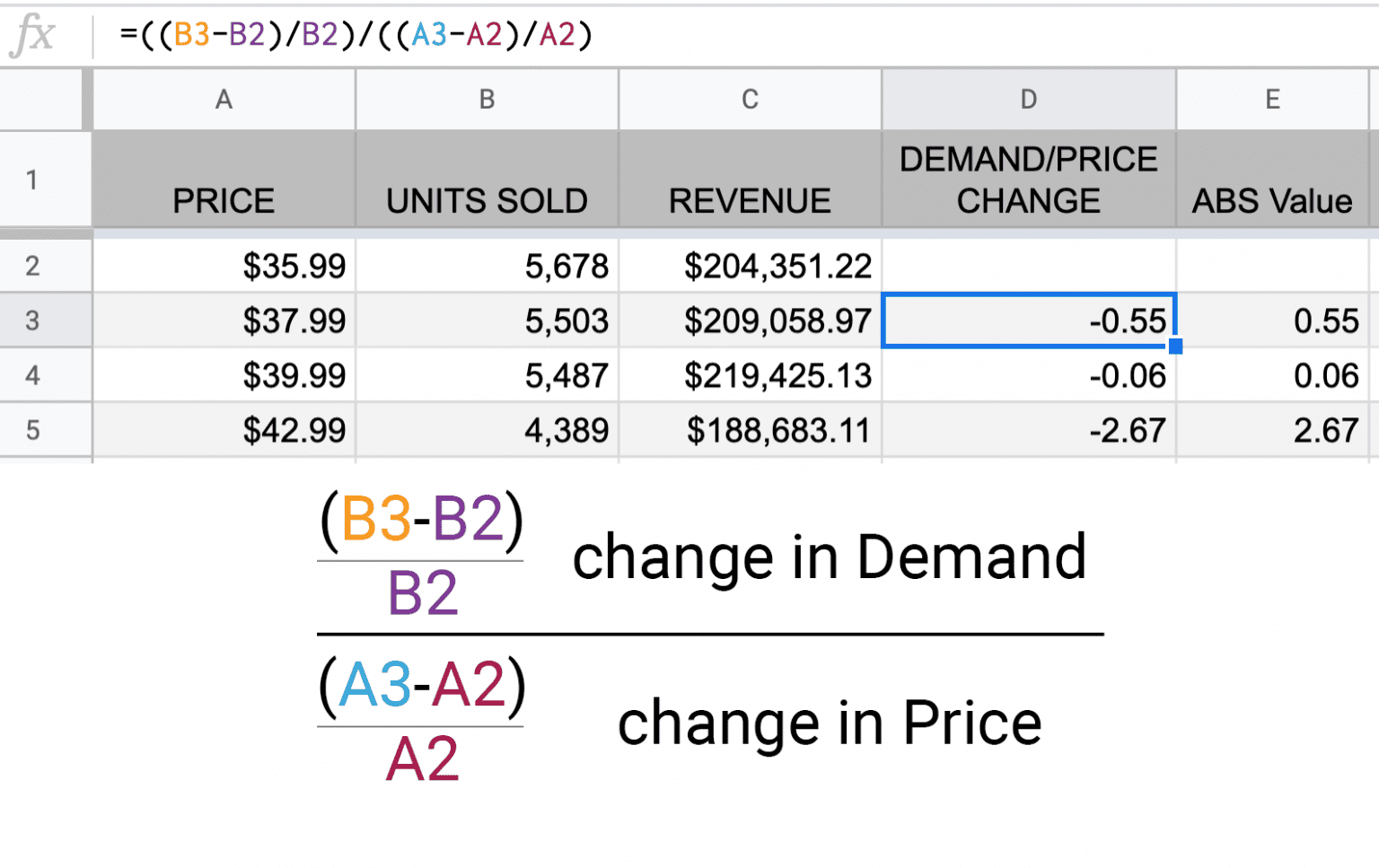Select column A header
This screenshot has width=1379, height=868.
click(x=224, y=100)
